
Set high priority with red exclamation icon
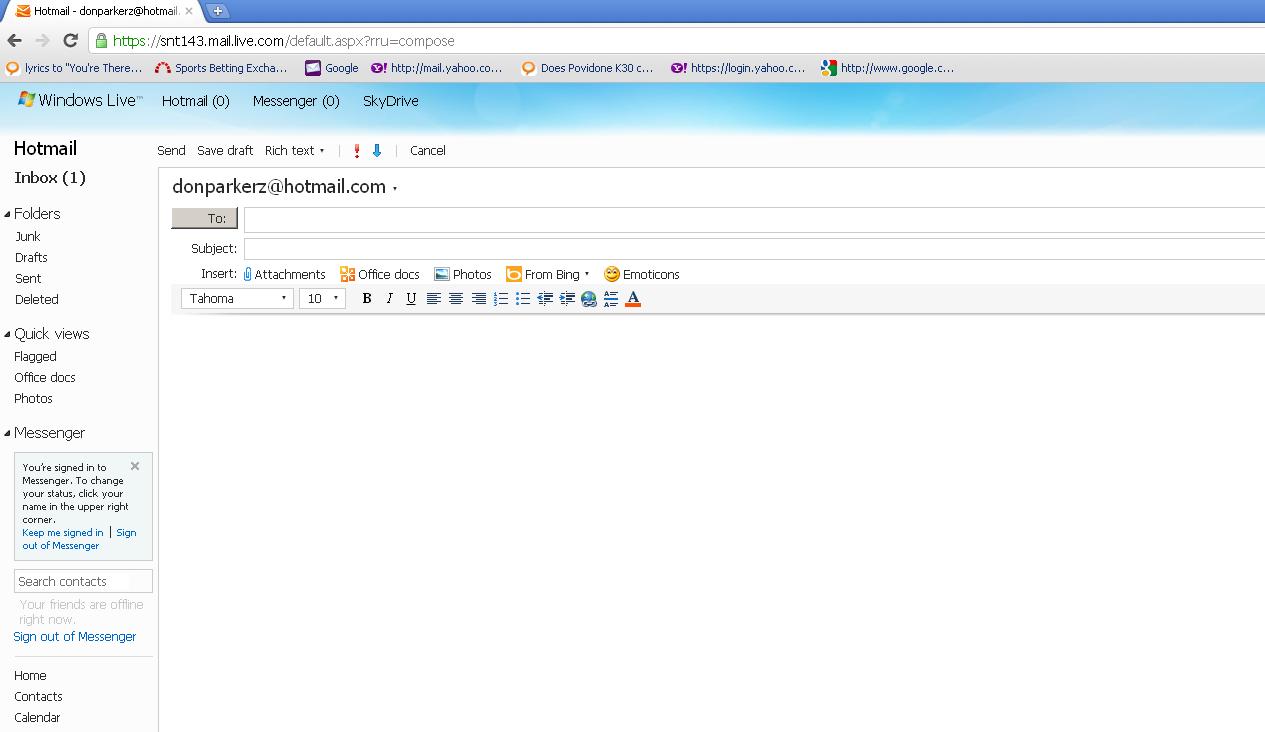click(x=357, y=151)
